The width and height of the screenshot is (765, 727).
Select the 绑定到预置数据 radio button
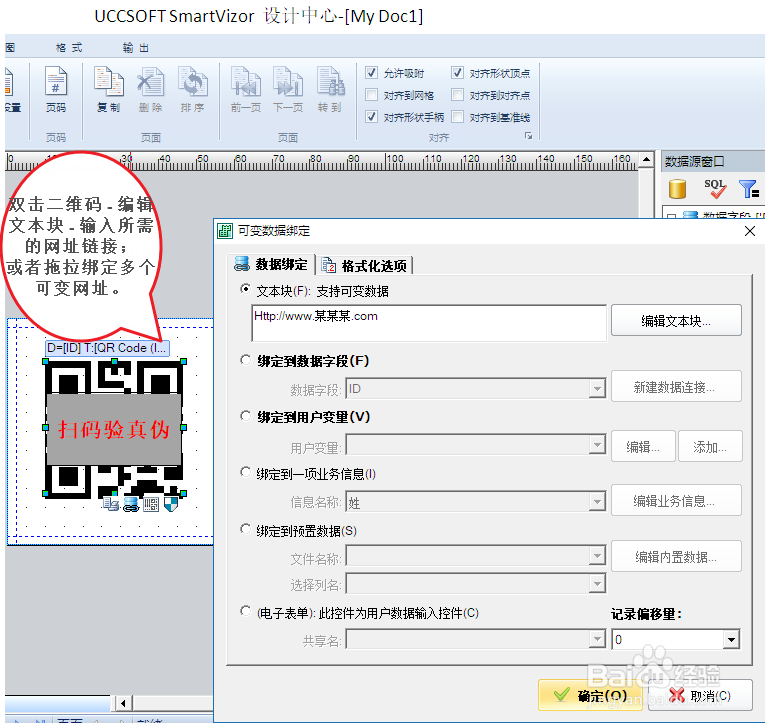[x=246, y=529]
